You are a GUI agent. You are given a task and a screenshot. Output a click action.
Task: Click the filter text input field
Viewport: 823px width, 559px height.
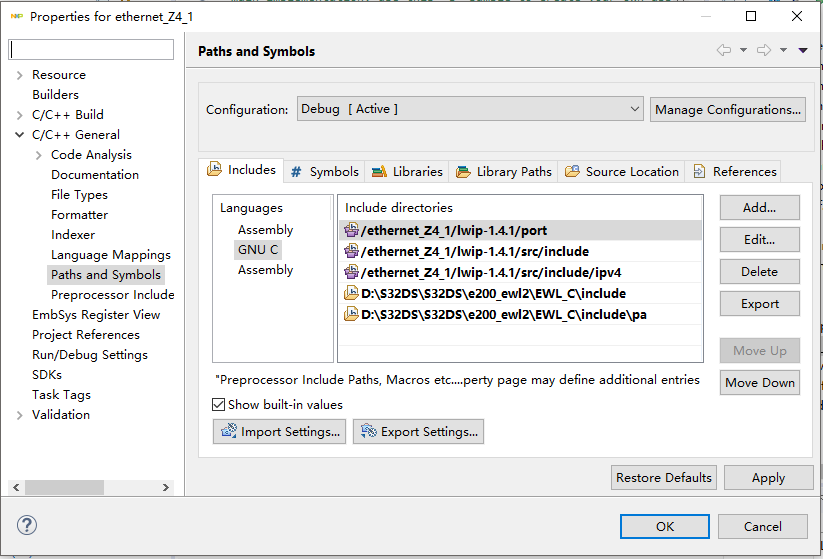click(91, 50)
